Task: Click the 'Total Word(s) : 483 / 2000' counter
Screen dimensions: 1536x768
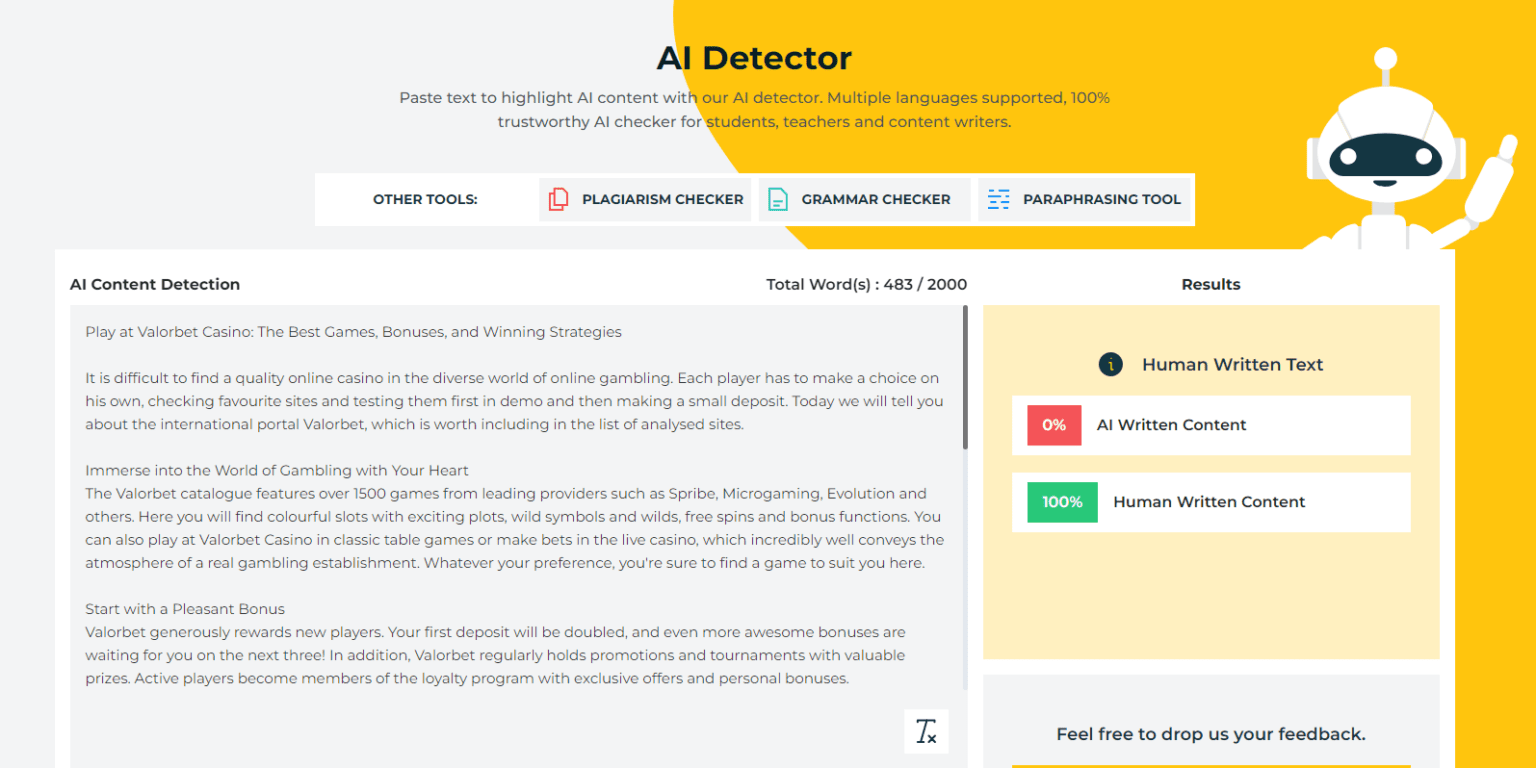Action: pos(867,284)
